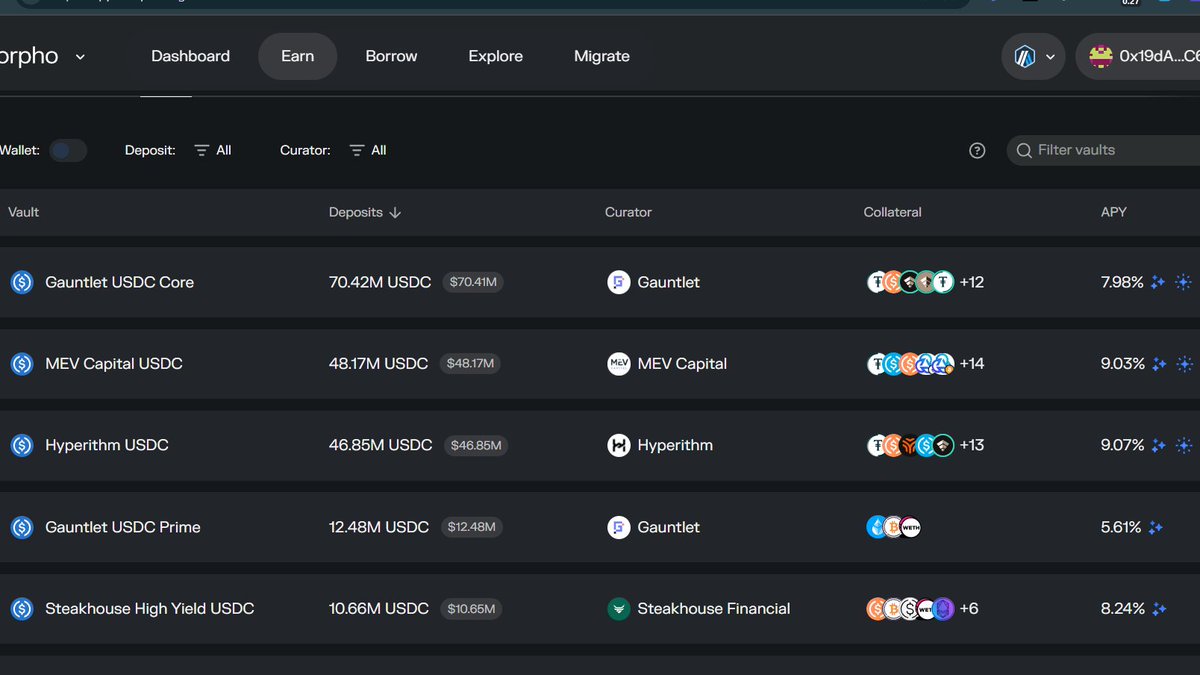
Task: Click the blue burst icon in MEV Capital row
Action: pyautogui.click(x=1184, y=364)
